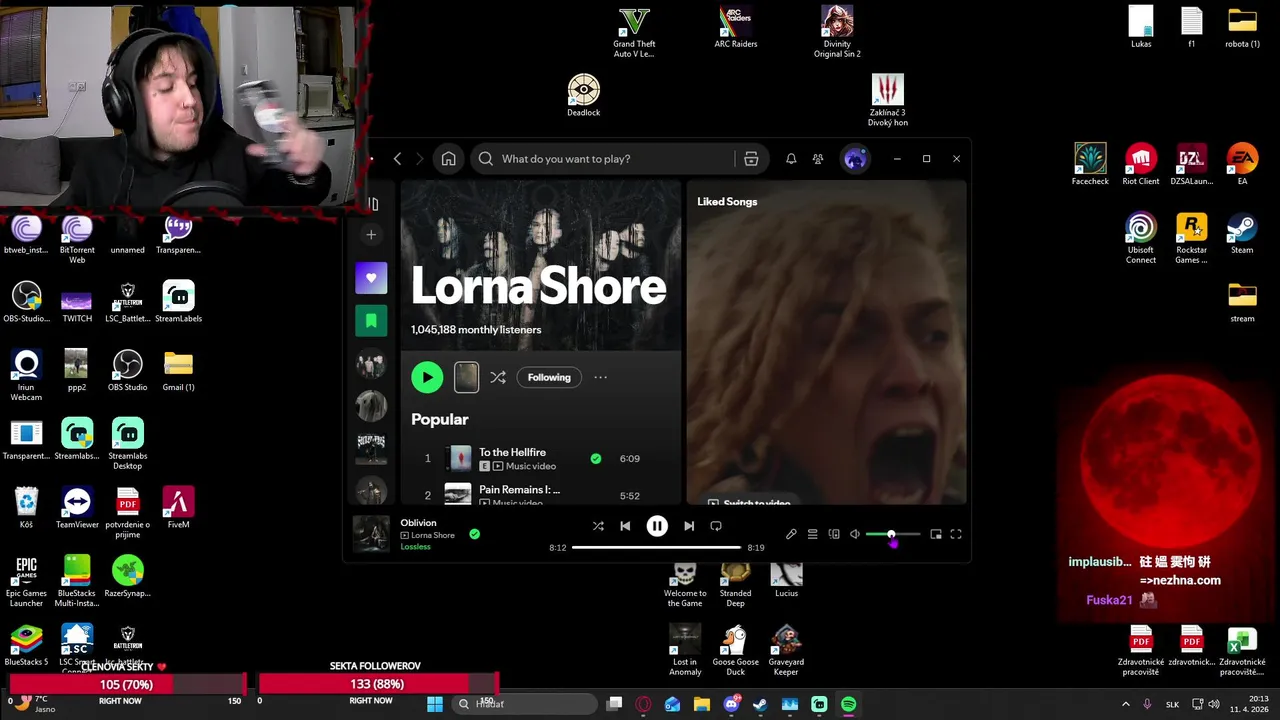Open Facecheck desktop icon
This screenshot has width=1280, height=720.
1090,165
